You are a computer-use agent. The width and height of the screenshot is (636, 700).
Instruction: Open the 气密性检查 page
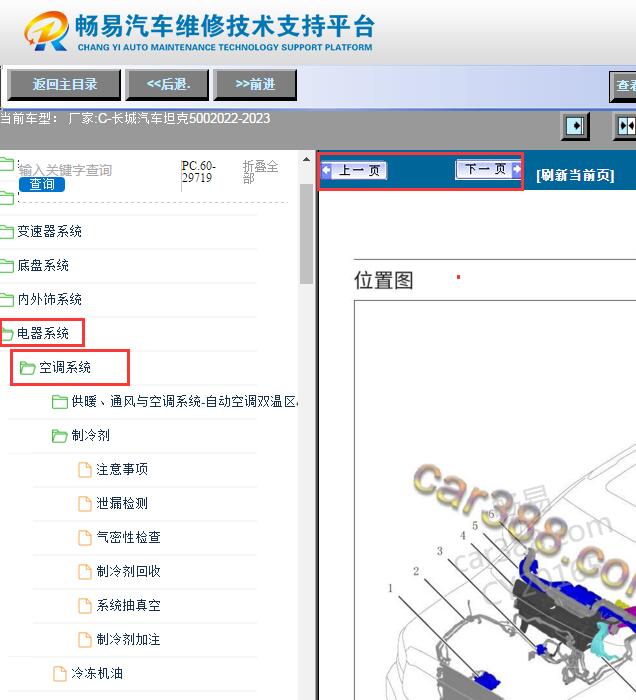pyautogui.click(x=128, y=538)
